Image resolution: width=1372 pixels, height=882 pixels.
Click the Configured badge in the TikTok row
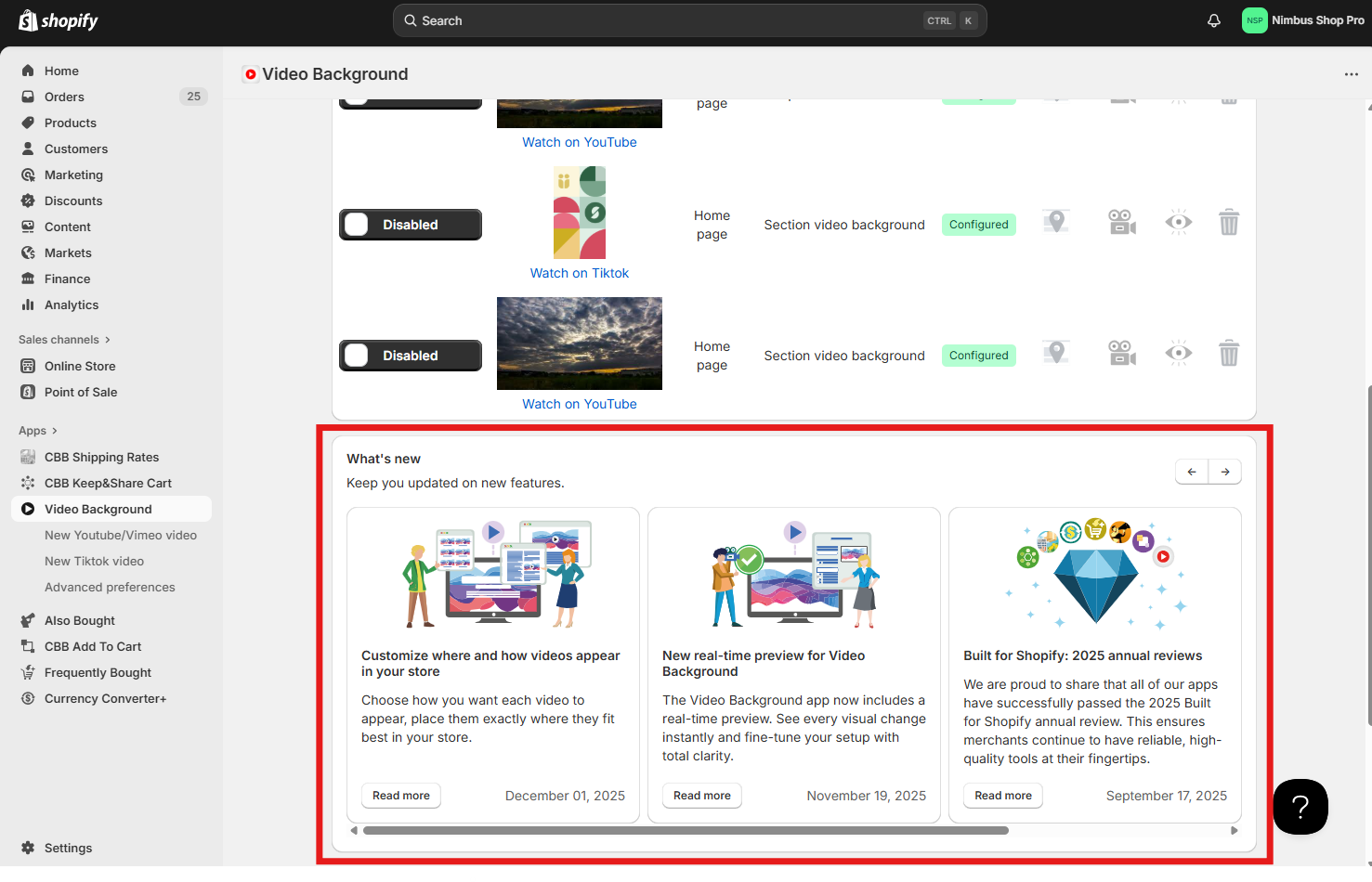(x=979, y=225)
